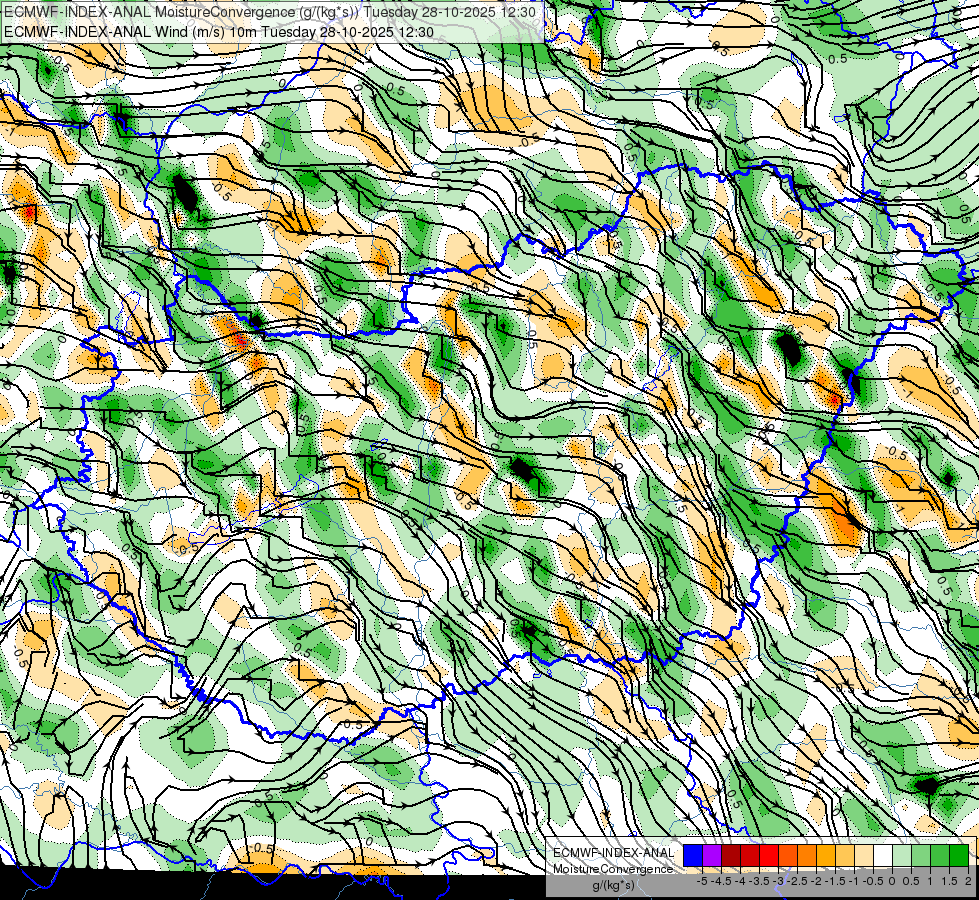
Task: Click the 1.5 legend tick label
Action: tap(949, 881)
